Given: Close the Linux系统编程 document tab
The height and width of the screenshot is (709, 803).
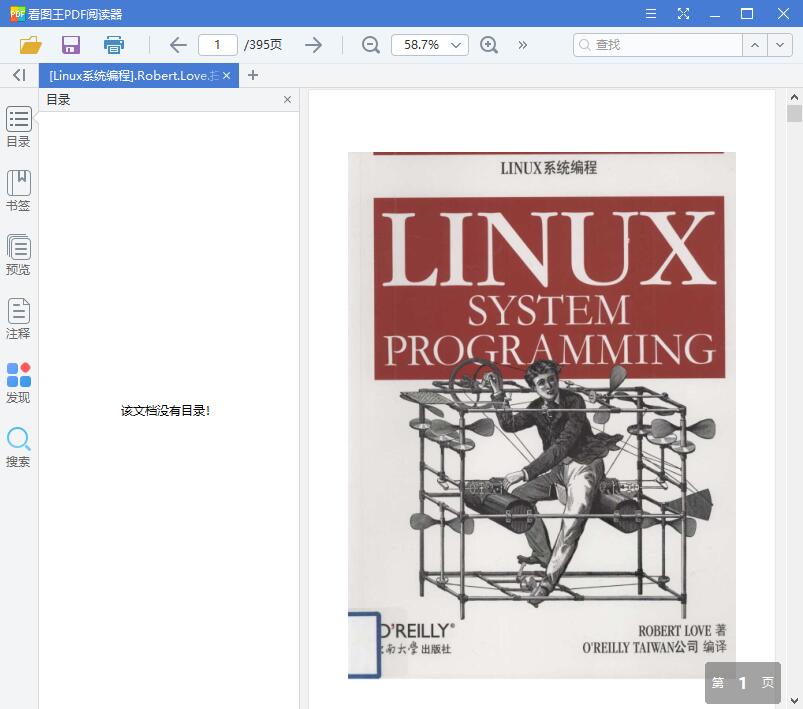Looking at the screenshot, I should coord(226,76).
